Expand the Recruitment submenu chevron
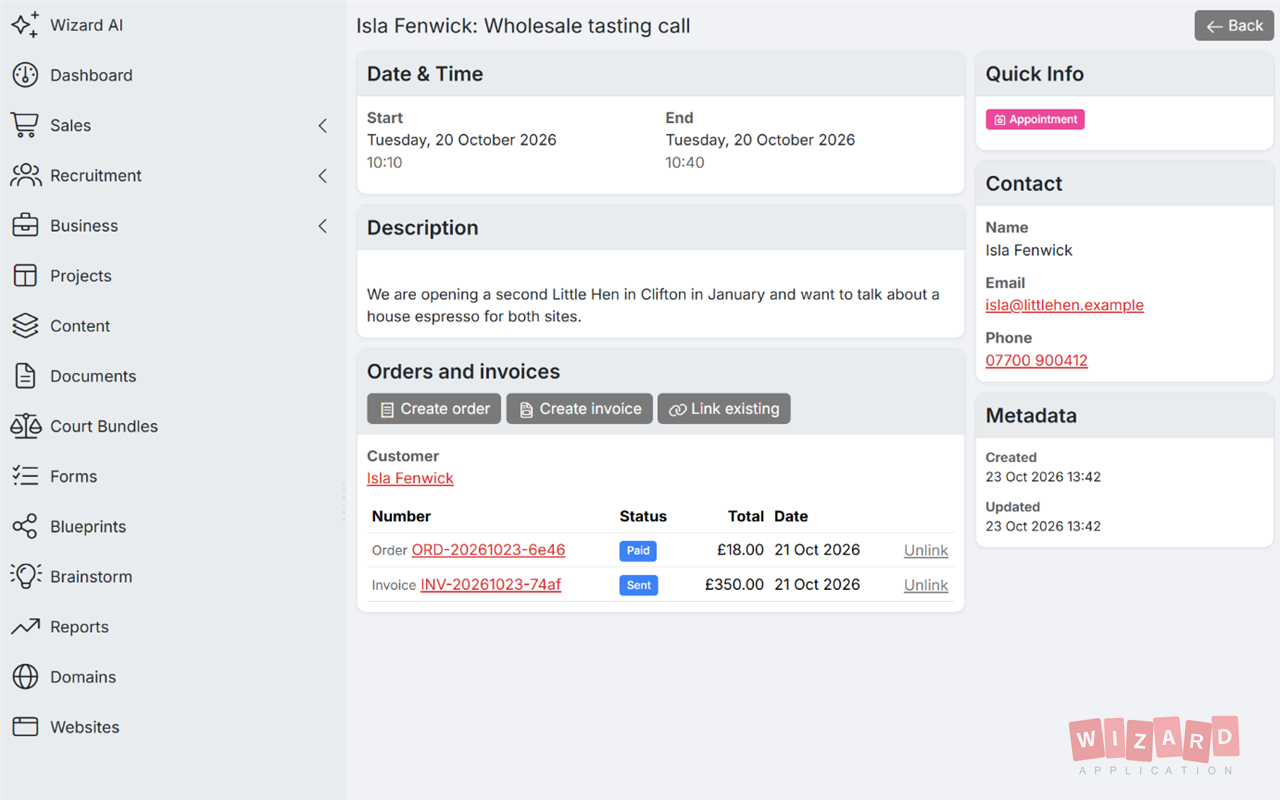This screenshot has height=800, width=1280. pos(322,175)
